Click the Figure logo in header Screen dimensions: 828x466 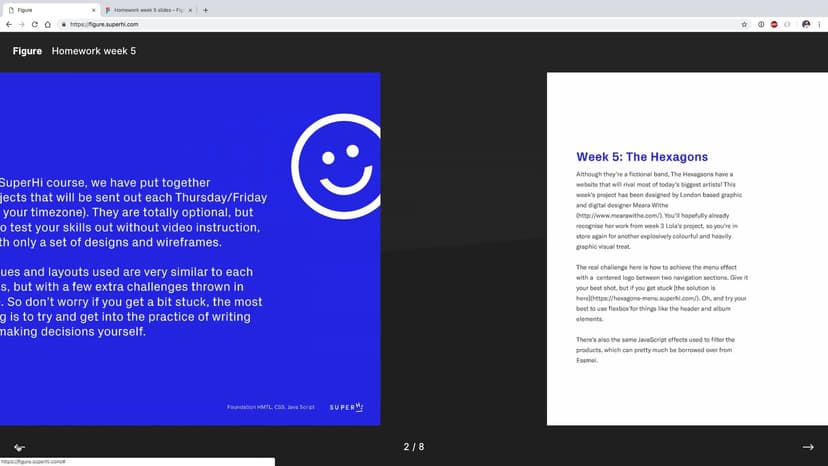[27, 51]
